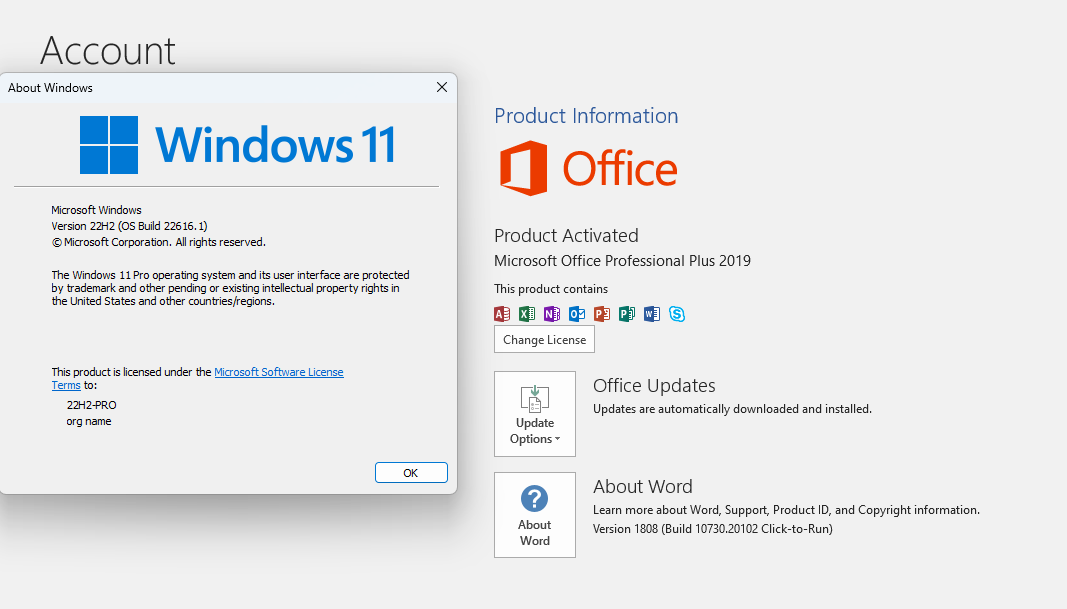Click the 'Product Information' heading
Image resolution: width=1067 pixels, height=609 pixels.
586,116
